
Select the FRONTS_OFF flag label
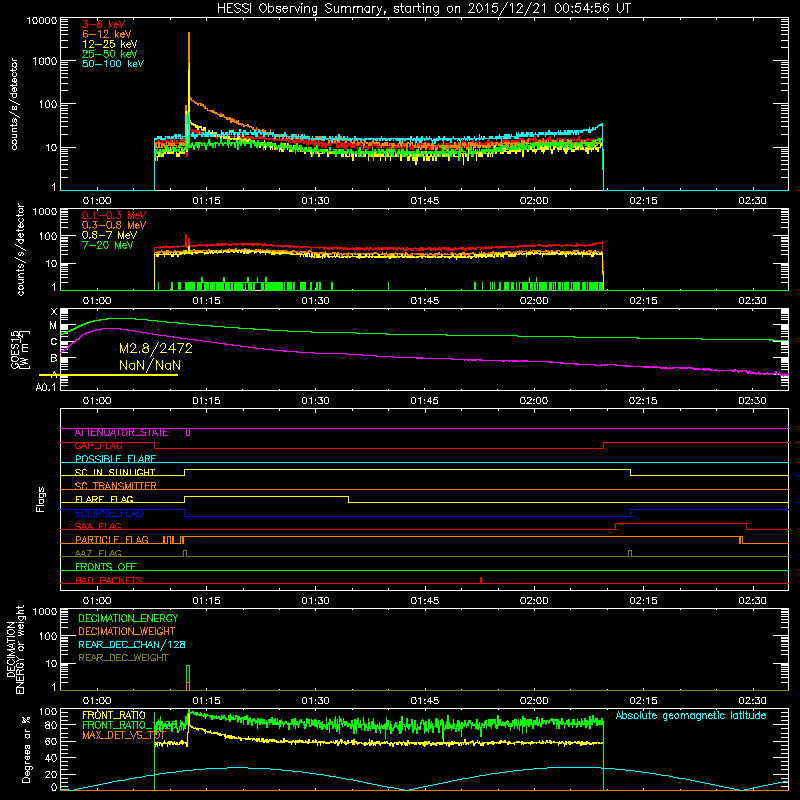tap(106, 567)
